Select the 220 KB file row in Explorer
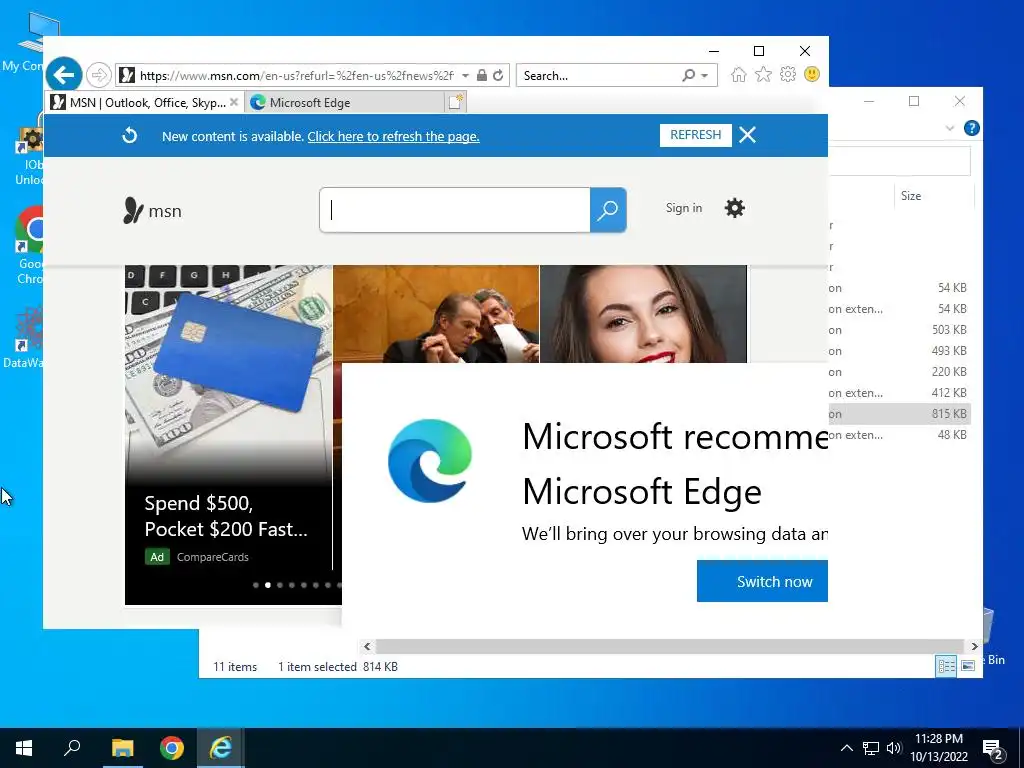1024x768 pixels. tap(899, 372)
